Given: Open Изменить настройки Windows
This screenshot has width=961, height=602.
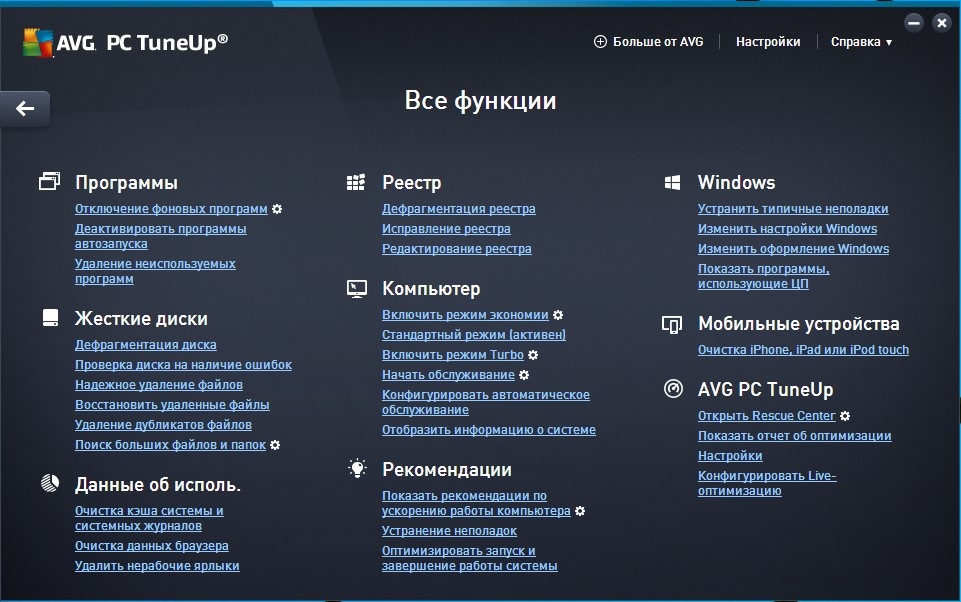Looking at the screenshot, I should pyautogui.click(x=788, y=229).
